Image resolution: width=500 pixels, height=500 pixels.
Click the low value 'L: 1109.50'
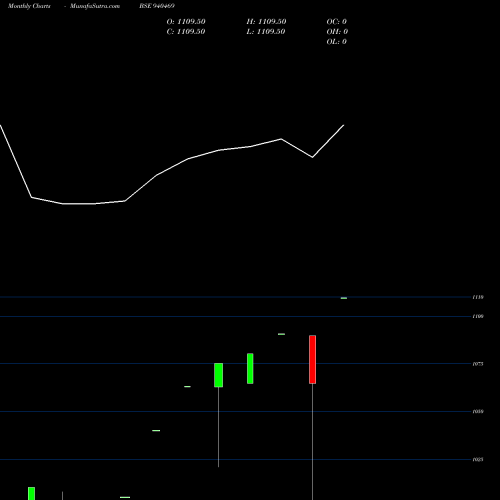tap(266, 32)
